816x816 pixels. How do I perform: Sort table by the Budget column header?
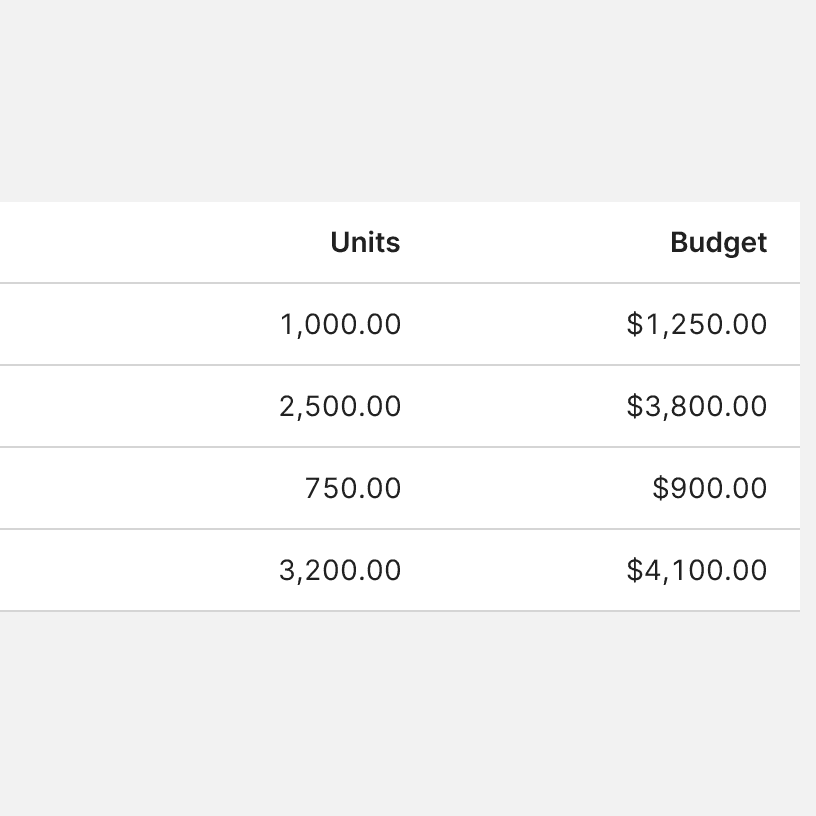(718, 243)
